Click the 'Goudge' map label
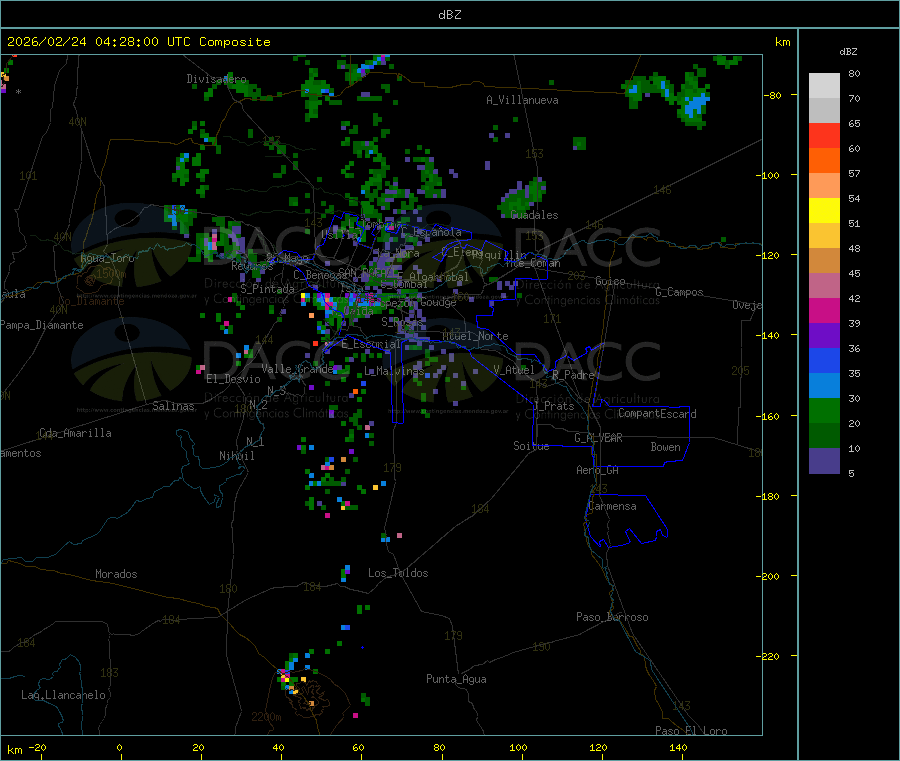The width and height of the screenshot is (900, 761). click(x=438, y=302)
